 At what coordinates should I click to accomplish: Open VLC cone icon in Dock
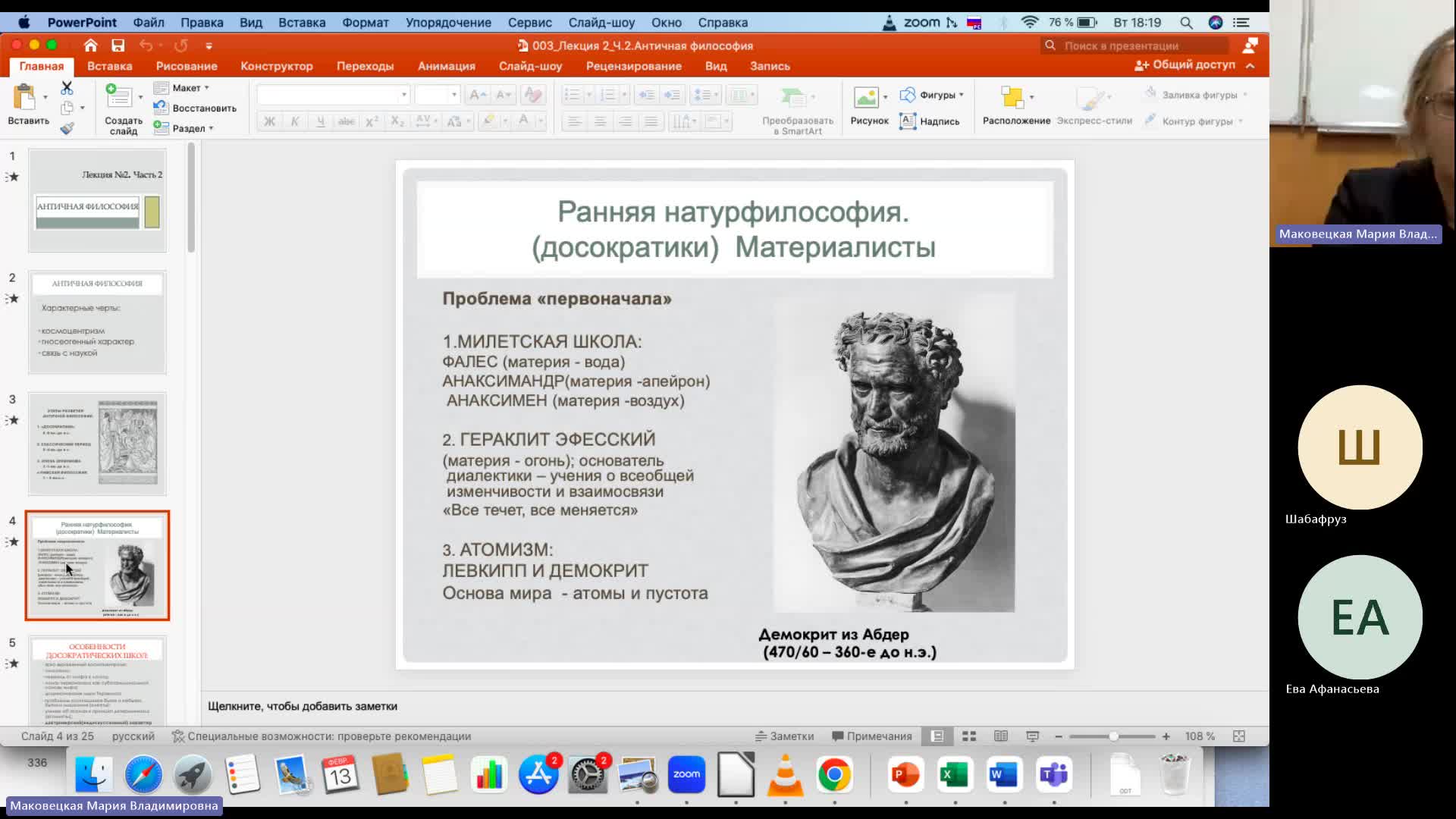pos(785,774)
